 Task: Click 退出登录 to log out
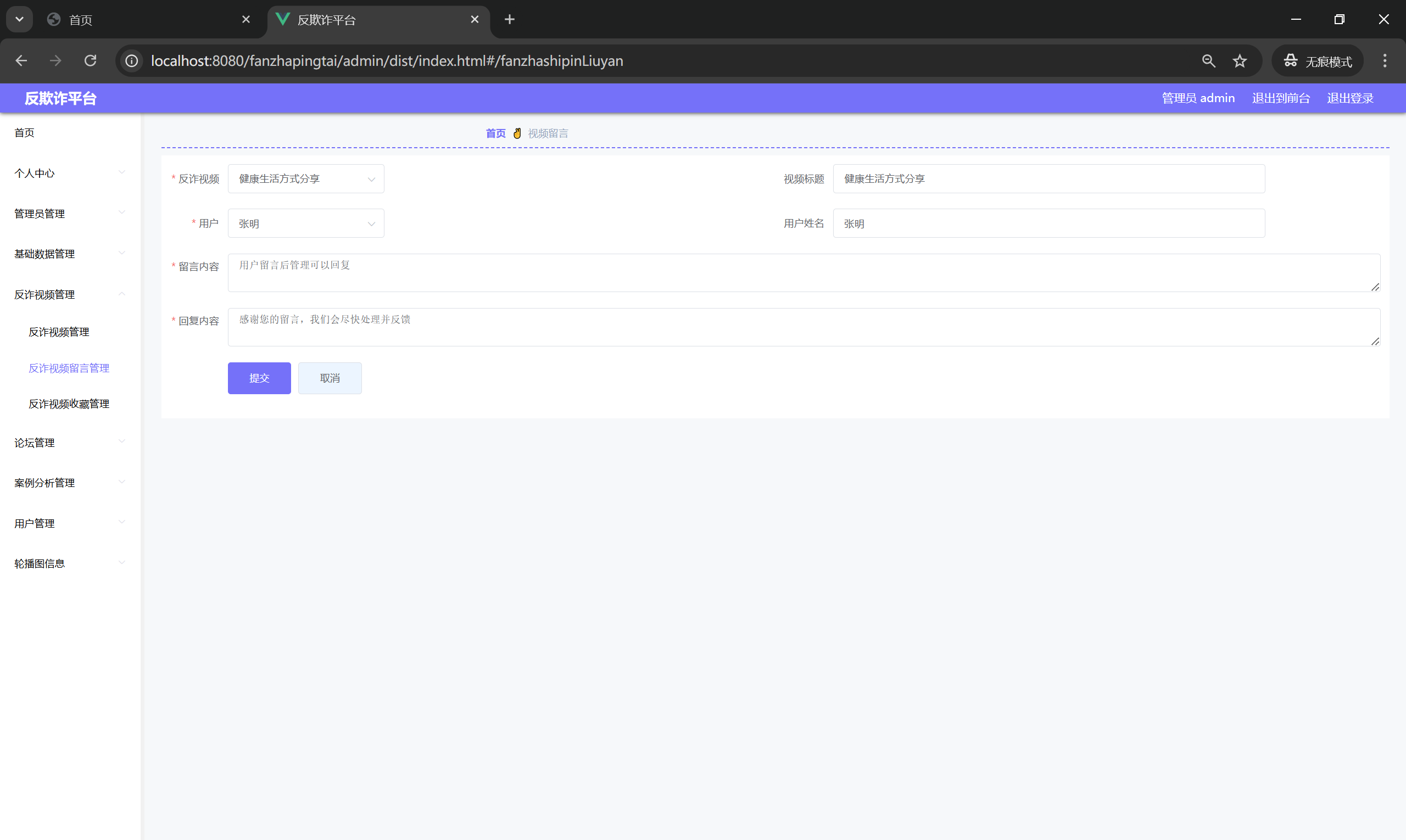pos(1350,98)
